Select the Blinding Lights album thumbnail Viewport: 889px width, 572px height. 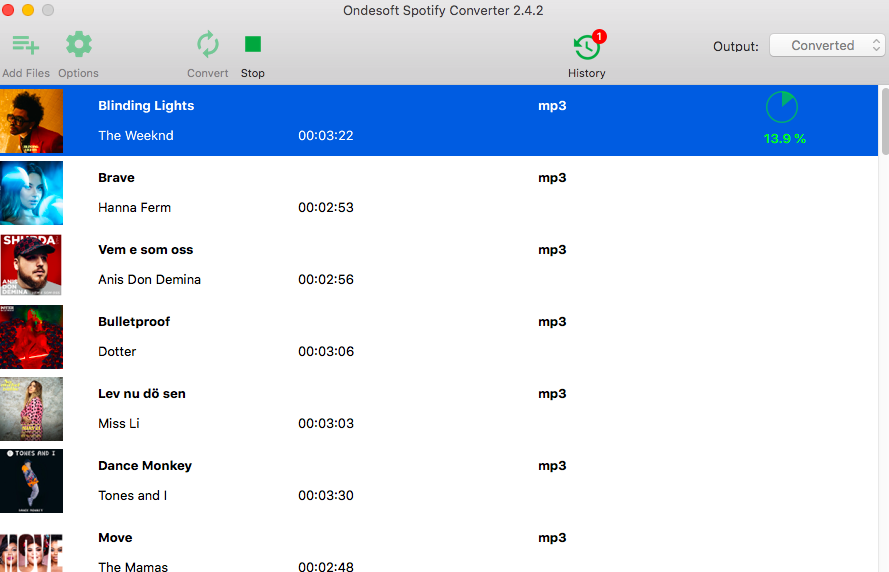click(x=32, y=121)
